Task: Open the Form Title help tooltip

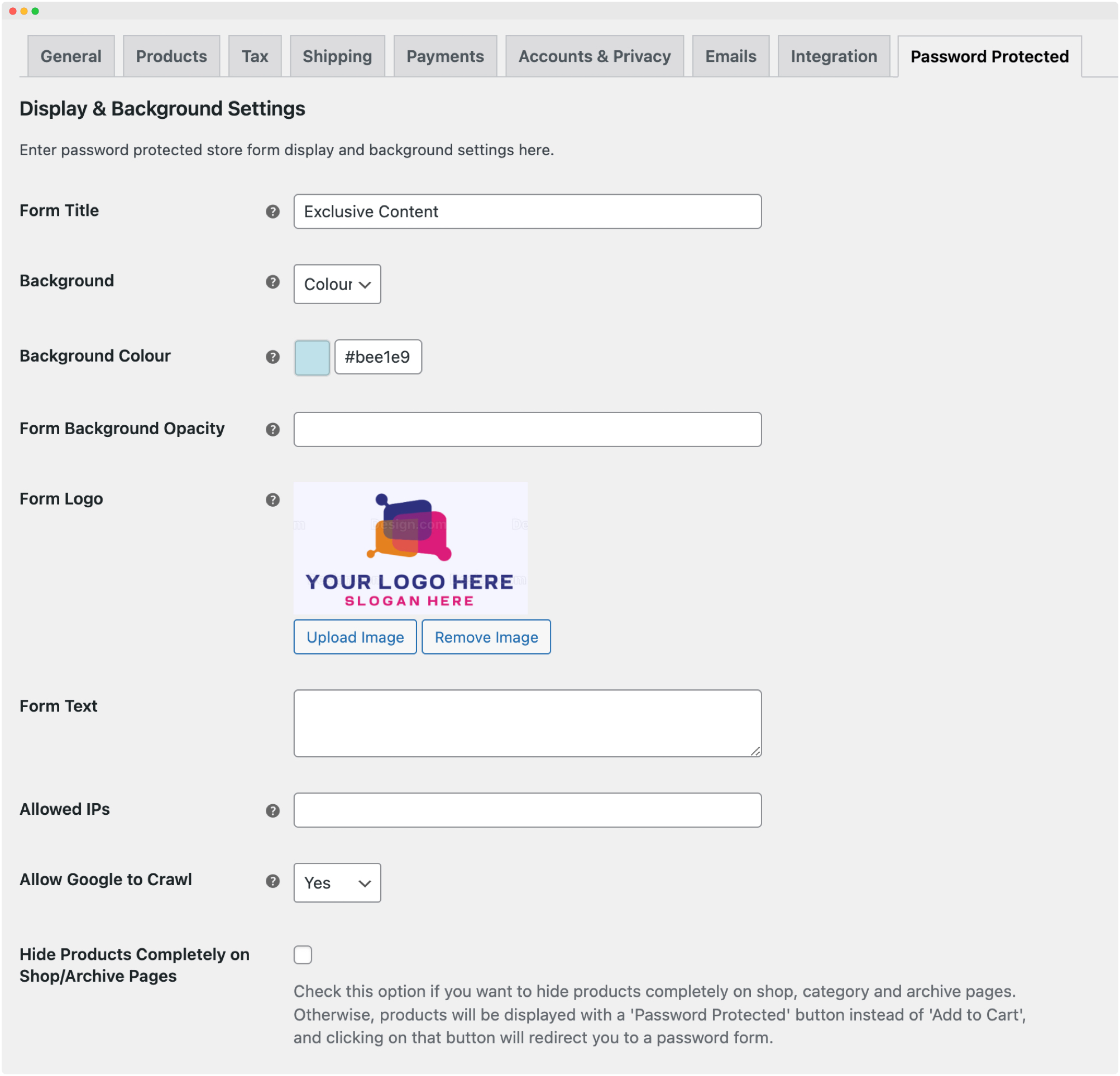Action: (x=272, y=212)
